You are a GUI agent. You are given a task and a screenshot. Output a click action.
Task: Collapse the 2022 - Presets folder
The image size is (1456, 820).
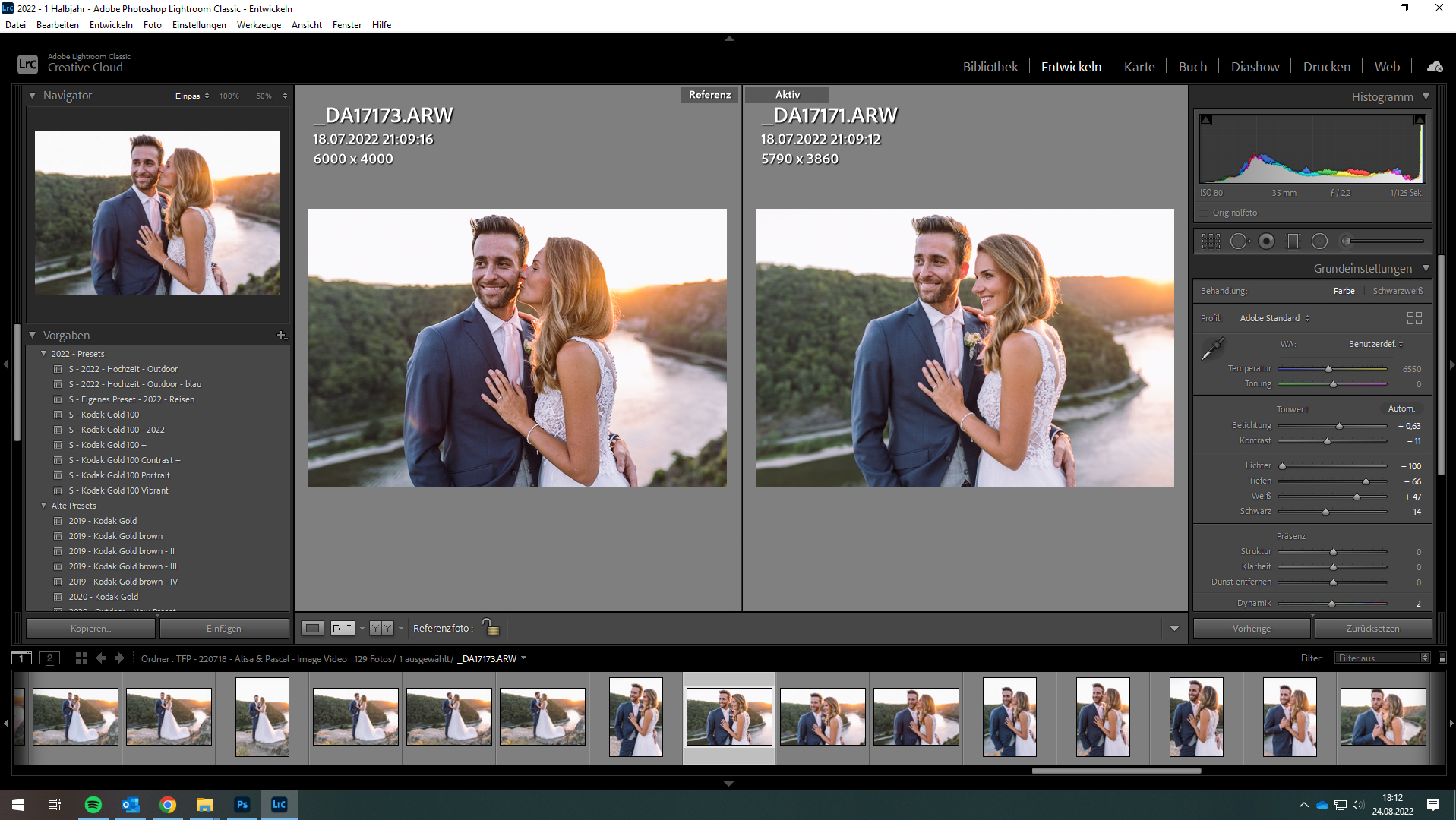click(44, 354)
